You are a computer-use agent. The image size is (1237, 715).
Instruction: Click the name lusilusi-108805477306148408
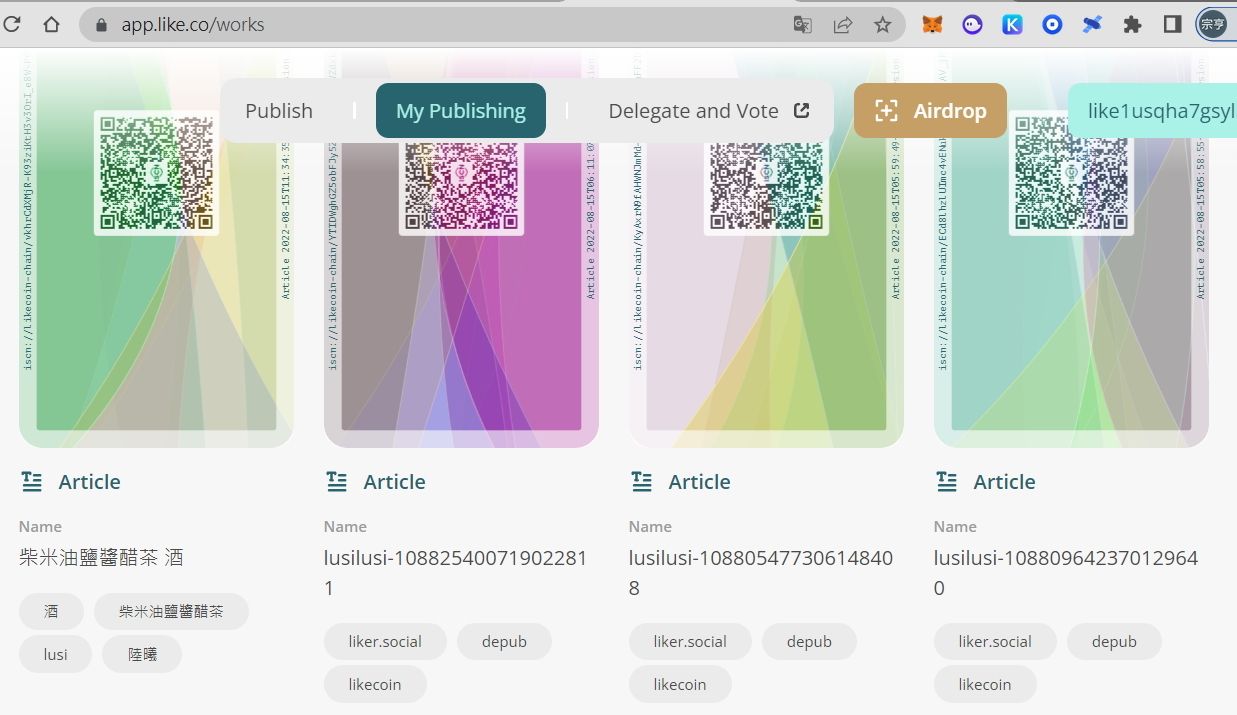tap(761, 573)
